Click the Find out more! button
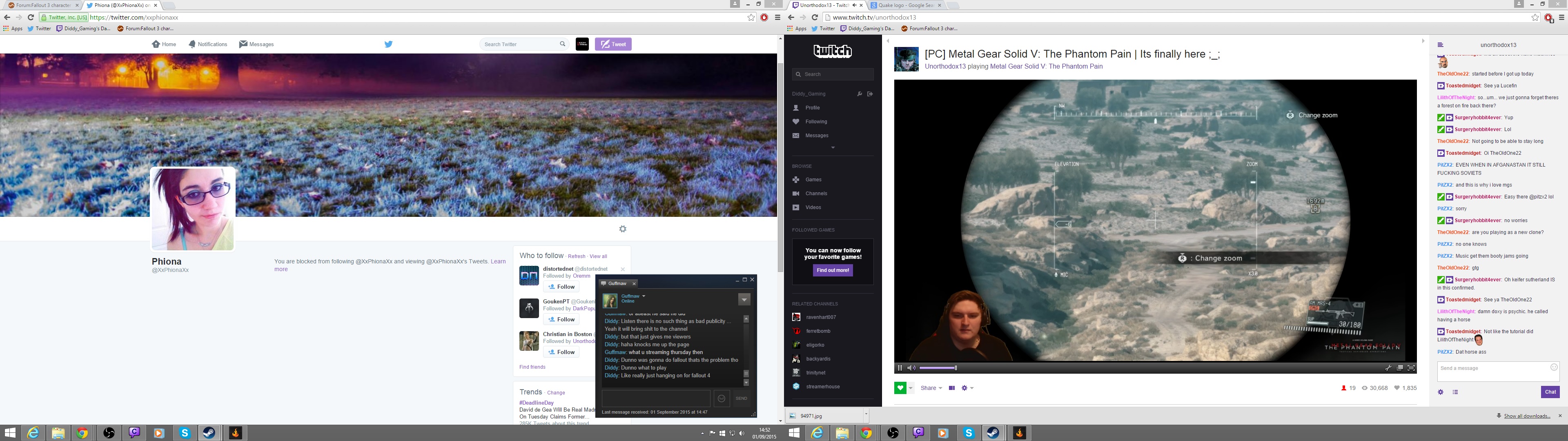This screenshot has height=441, width=1568. 833,270
